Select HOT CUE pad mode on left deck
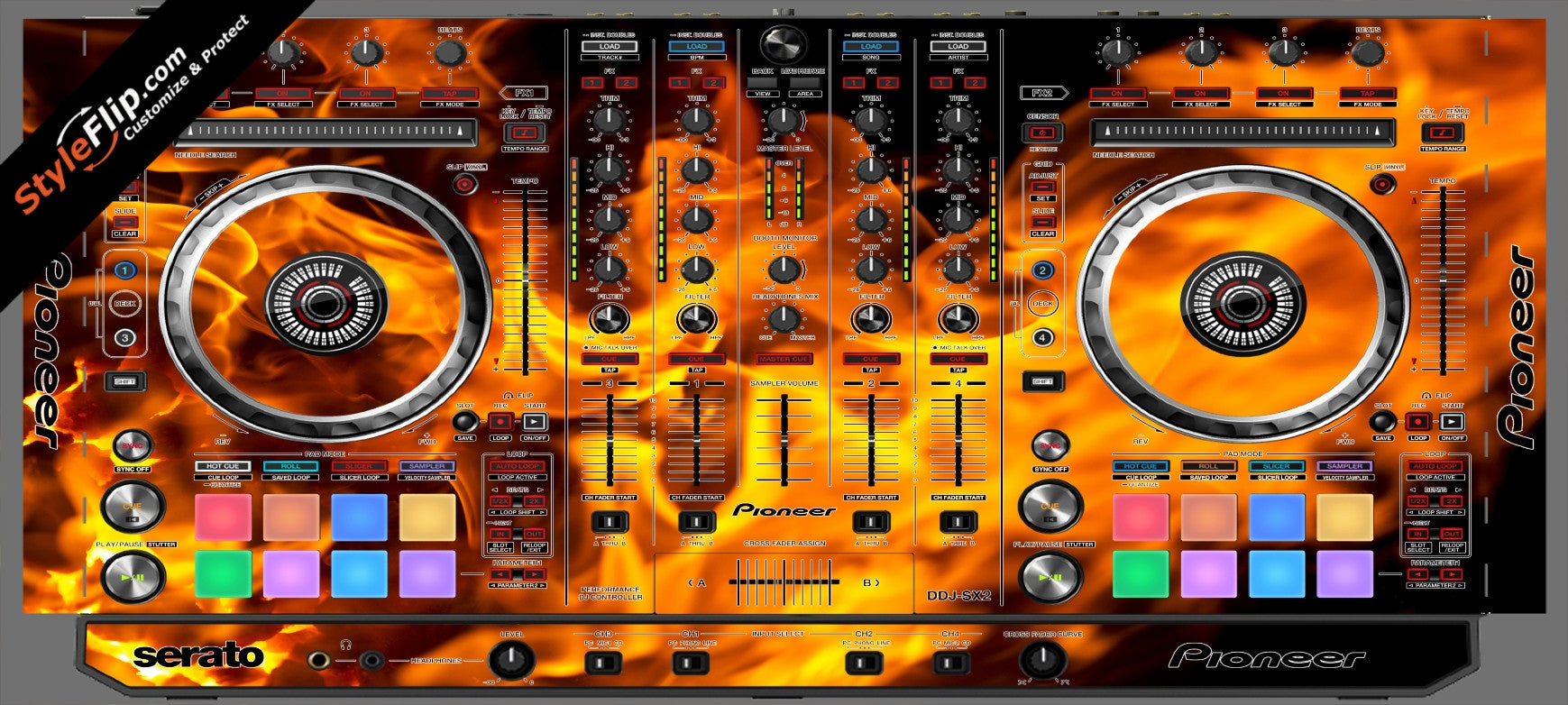 [x=223, y=466]
